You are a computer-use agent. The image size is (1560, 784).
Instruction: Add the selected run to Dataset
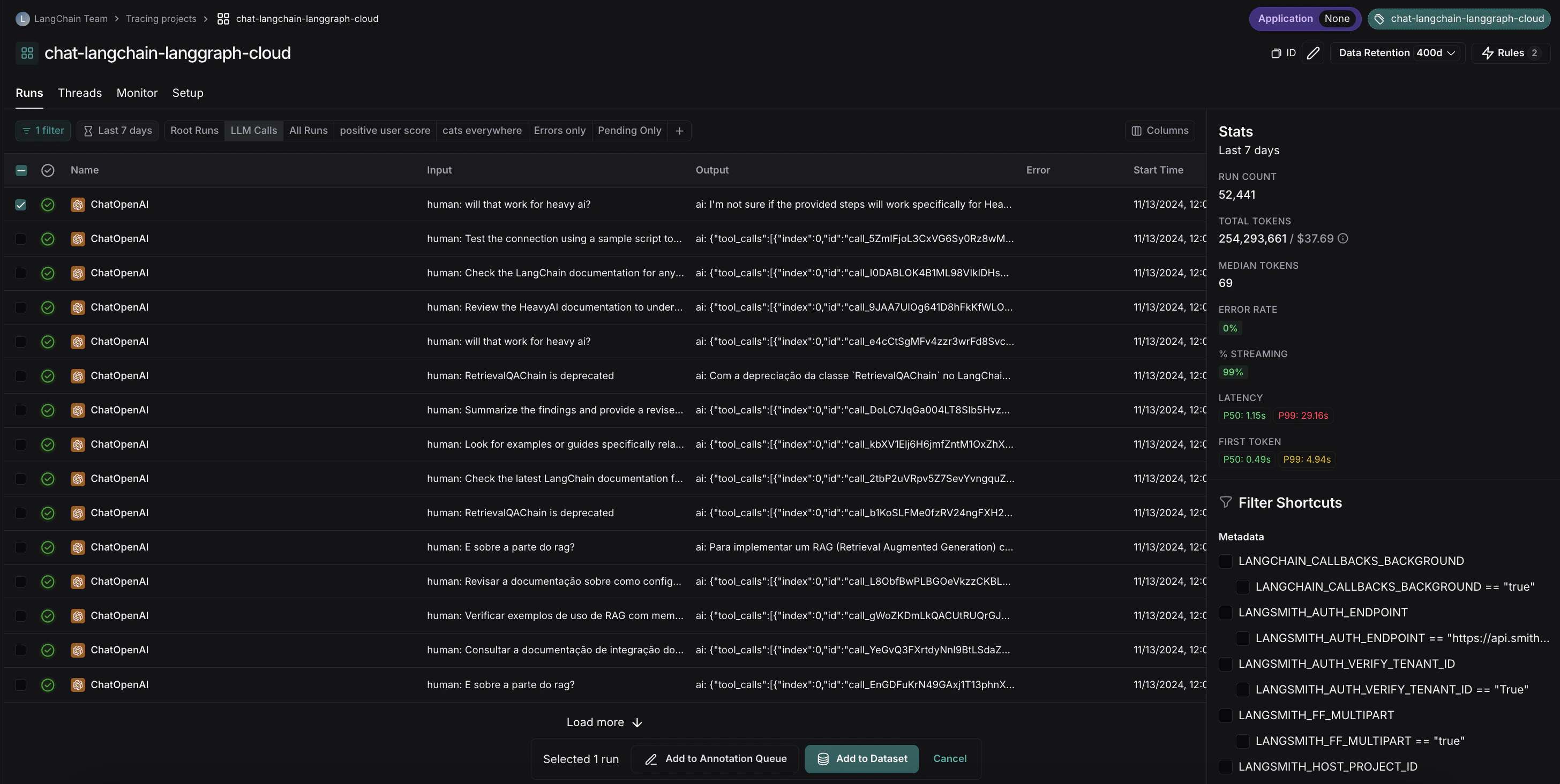[861, 759]
